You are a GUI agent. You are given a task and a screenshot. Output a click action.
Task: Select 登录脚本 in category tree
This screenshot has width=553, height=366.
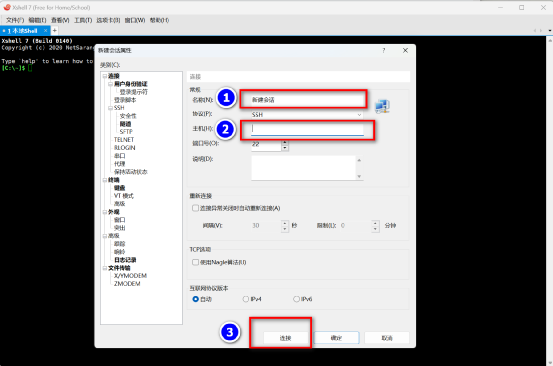pos(125,100)
